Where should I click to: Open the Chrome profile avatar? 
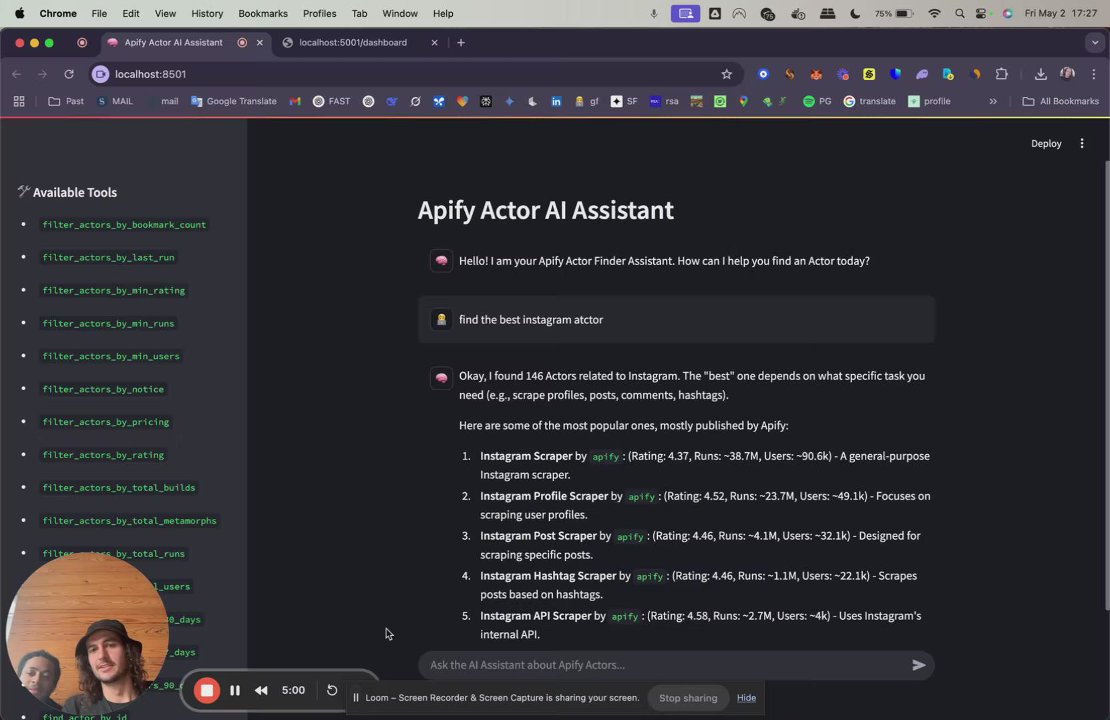tap(1068, 74)
